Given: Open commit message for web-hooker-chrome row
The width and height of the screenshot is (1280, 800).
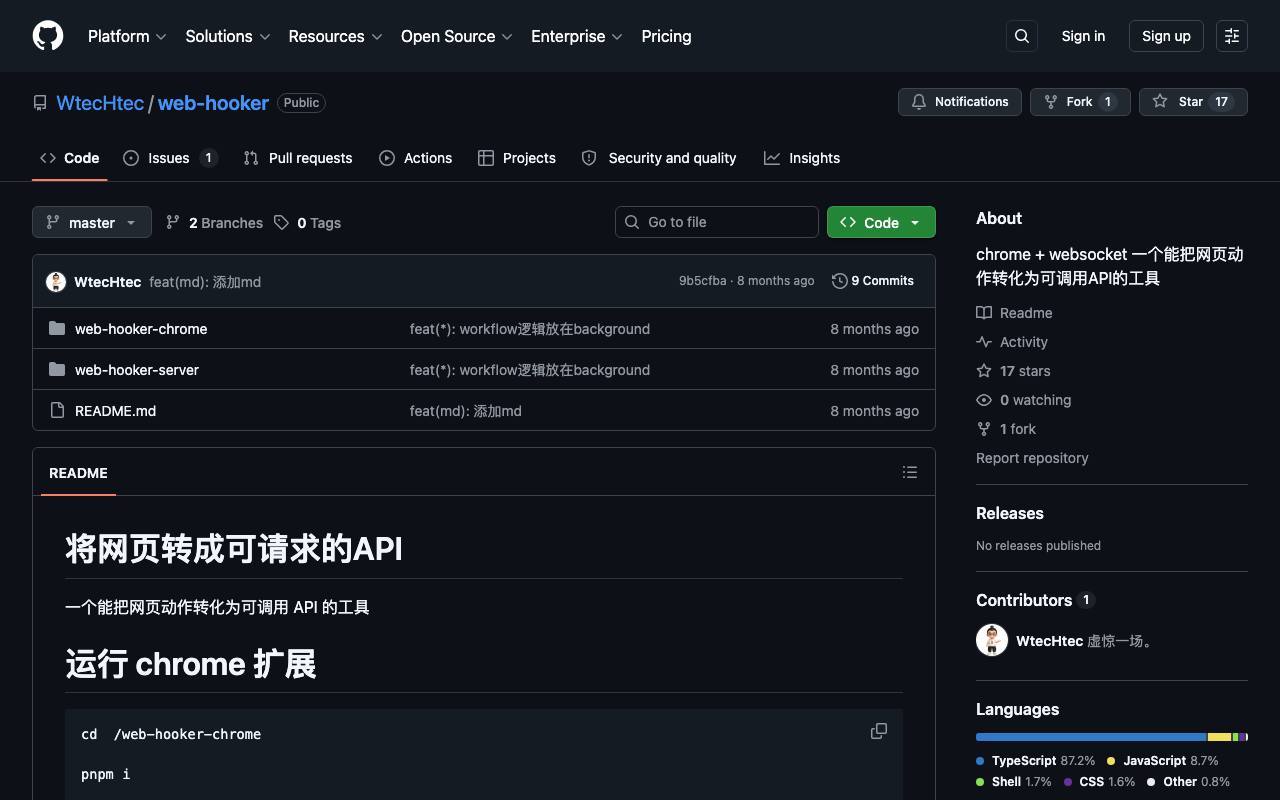Looking at the screenshot, I should 530,329.
